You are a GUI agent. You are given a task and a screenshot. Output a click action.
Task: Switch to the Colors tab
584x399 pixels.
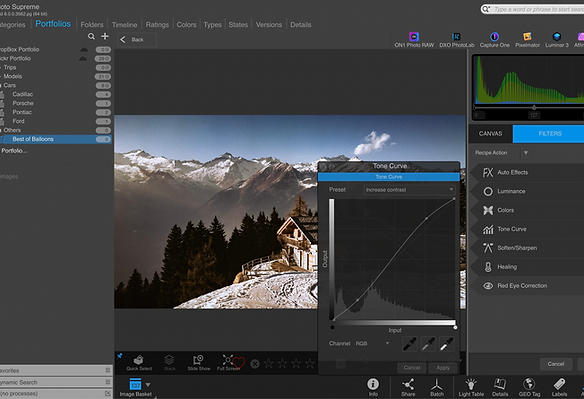pos(186,25)
